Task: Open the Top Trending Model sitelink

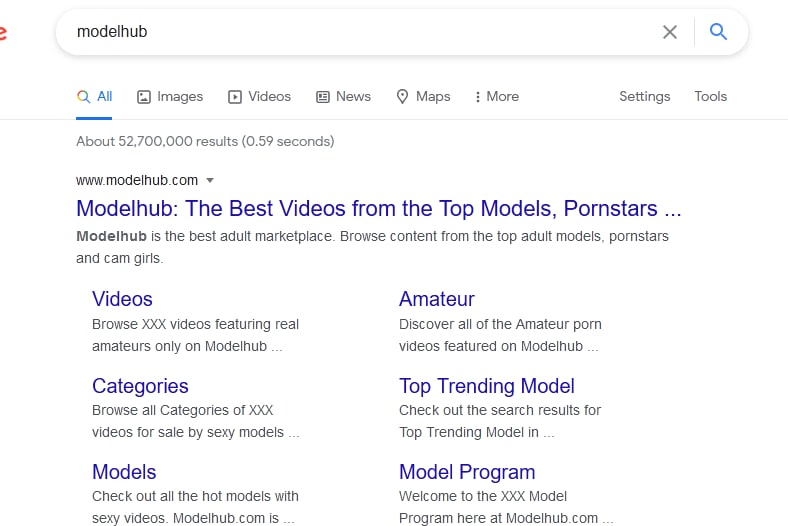Action: (x=486, y=386)
